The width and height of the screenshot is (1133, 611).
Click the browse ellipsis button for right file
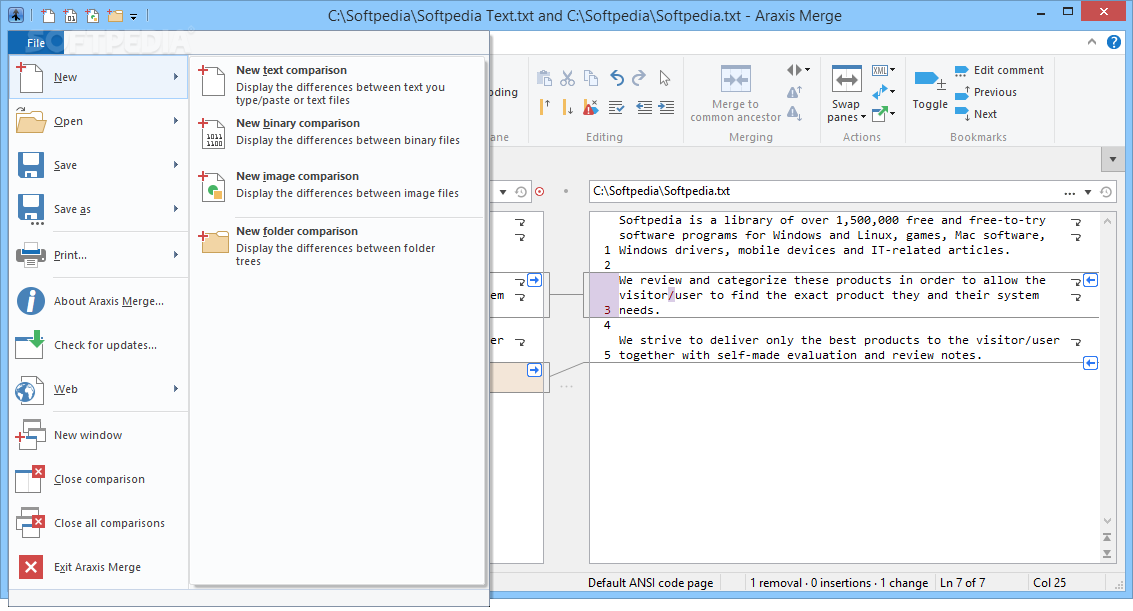(x=1069, y=192)
